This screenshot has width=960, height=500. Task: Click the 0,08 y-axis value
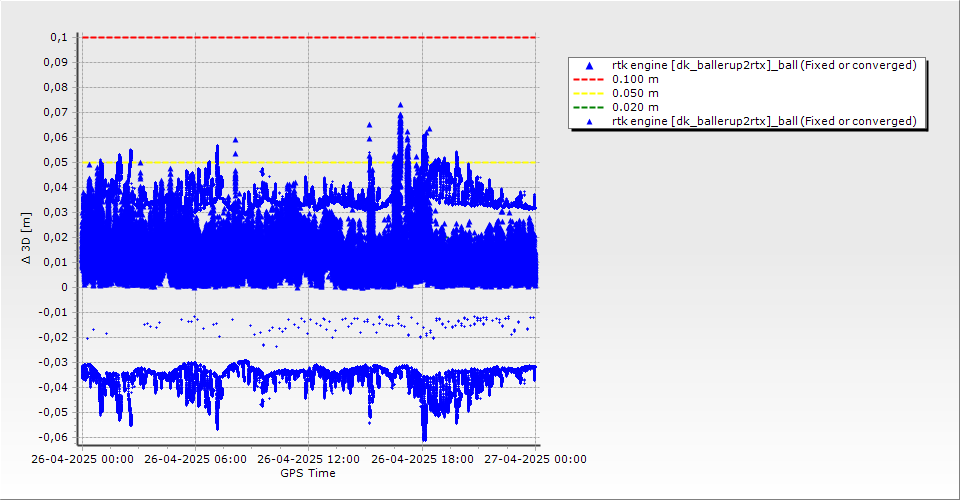[56, 88]
